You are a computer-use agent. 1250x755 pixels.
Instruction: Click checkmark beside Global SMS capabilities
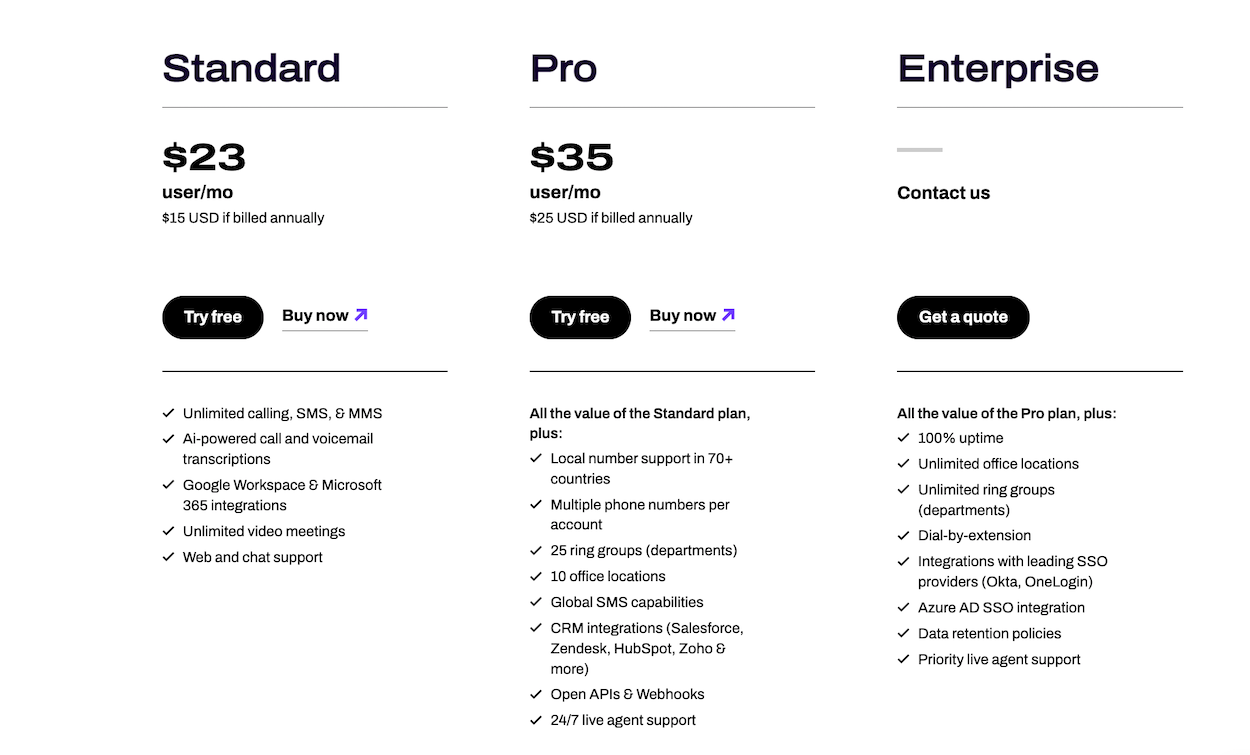(536, 602)
